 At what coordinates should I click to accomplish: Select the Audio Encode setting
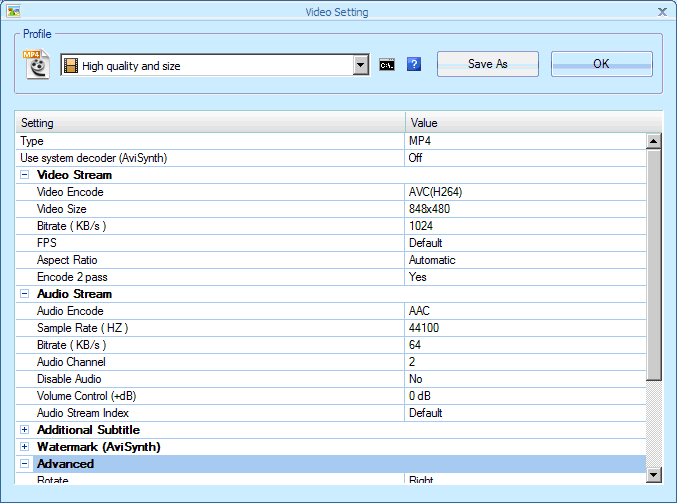coord(70,311)
